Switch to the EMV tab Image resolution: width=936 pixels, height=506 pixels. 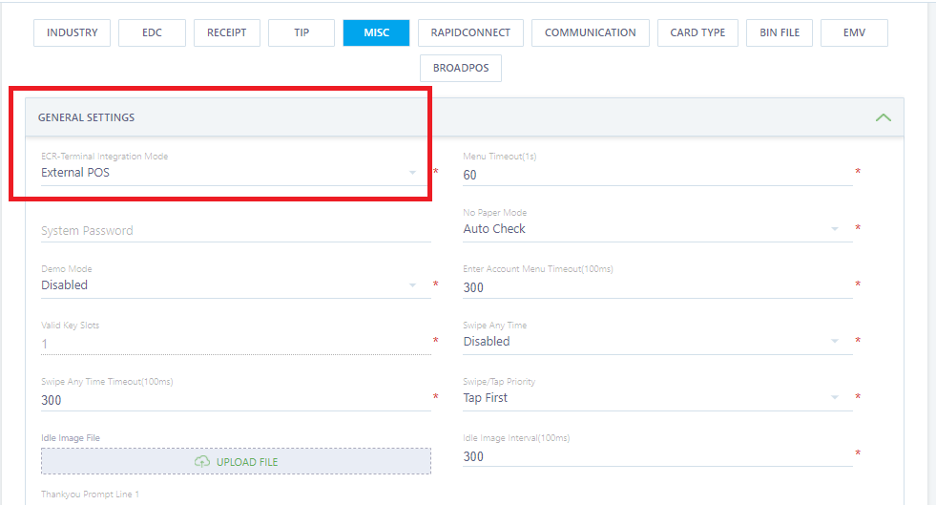click(854, 32)
